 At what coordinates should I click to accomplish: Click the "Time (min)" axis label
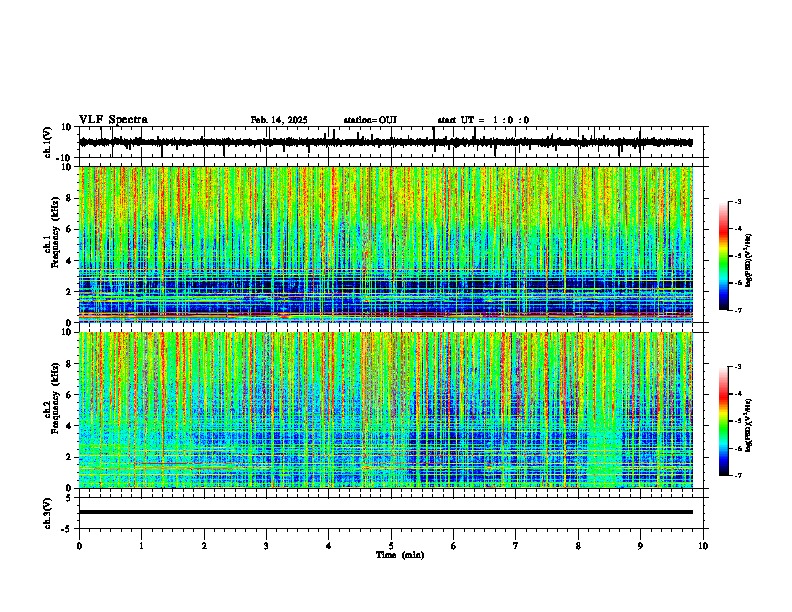(x=400, y=555)
